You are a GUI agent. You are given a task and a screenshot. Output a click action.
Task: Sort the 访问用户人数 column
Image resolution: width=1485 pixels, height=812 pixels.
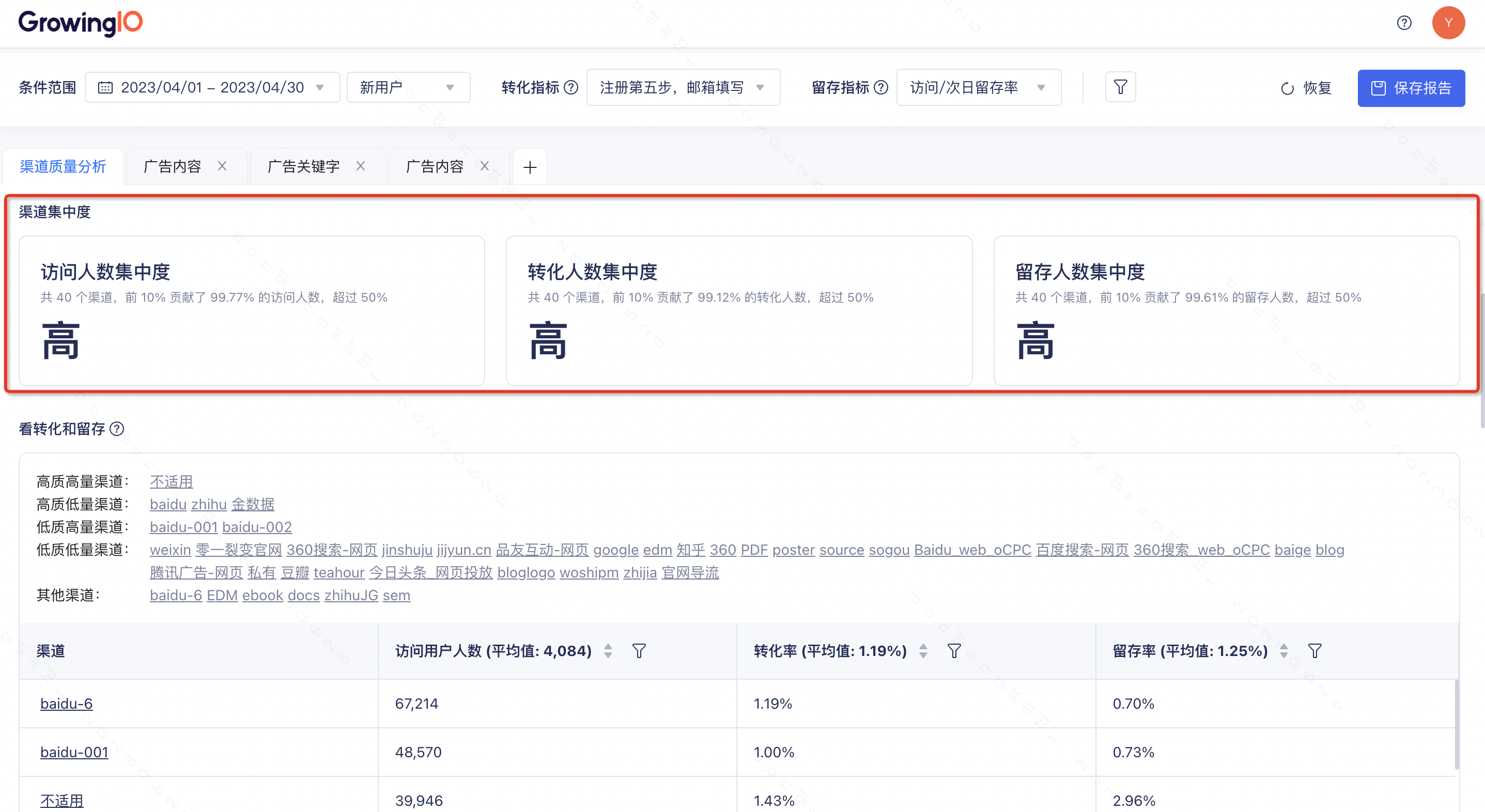coord(608,651)
